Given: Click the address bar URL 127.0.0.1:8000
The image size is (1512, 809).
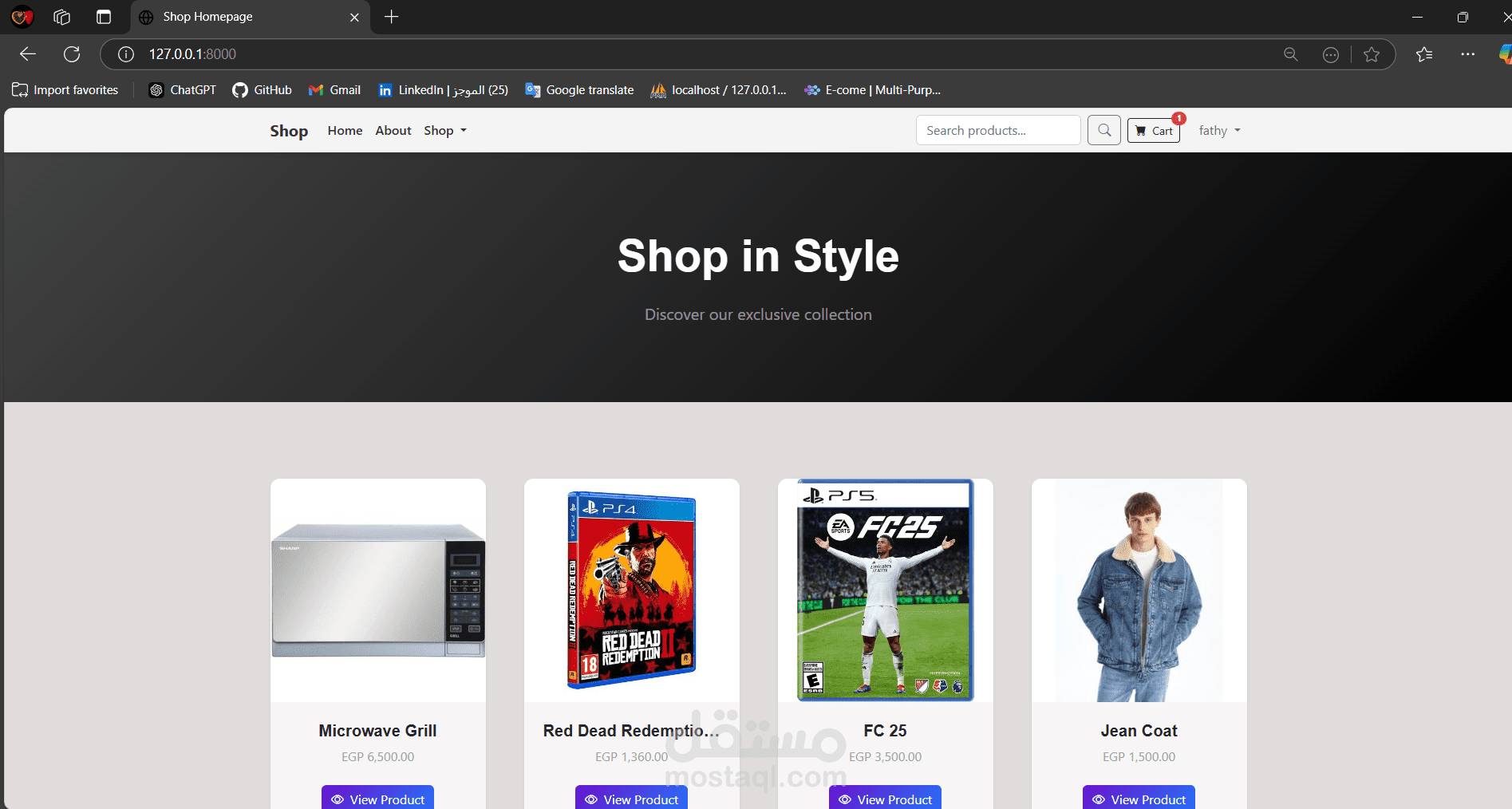Looking at the screenshot, I should [x=192, y=54].
